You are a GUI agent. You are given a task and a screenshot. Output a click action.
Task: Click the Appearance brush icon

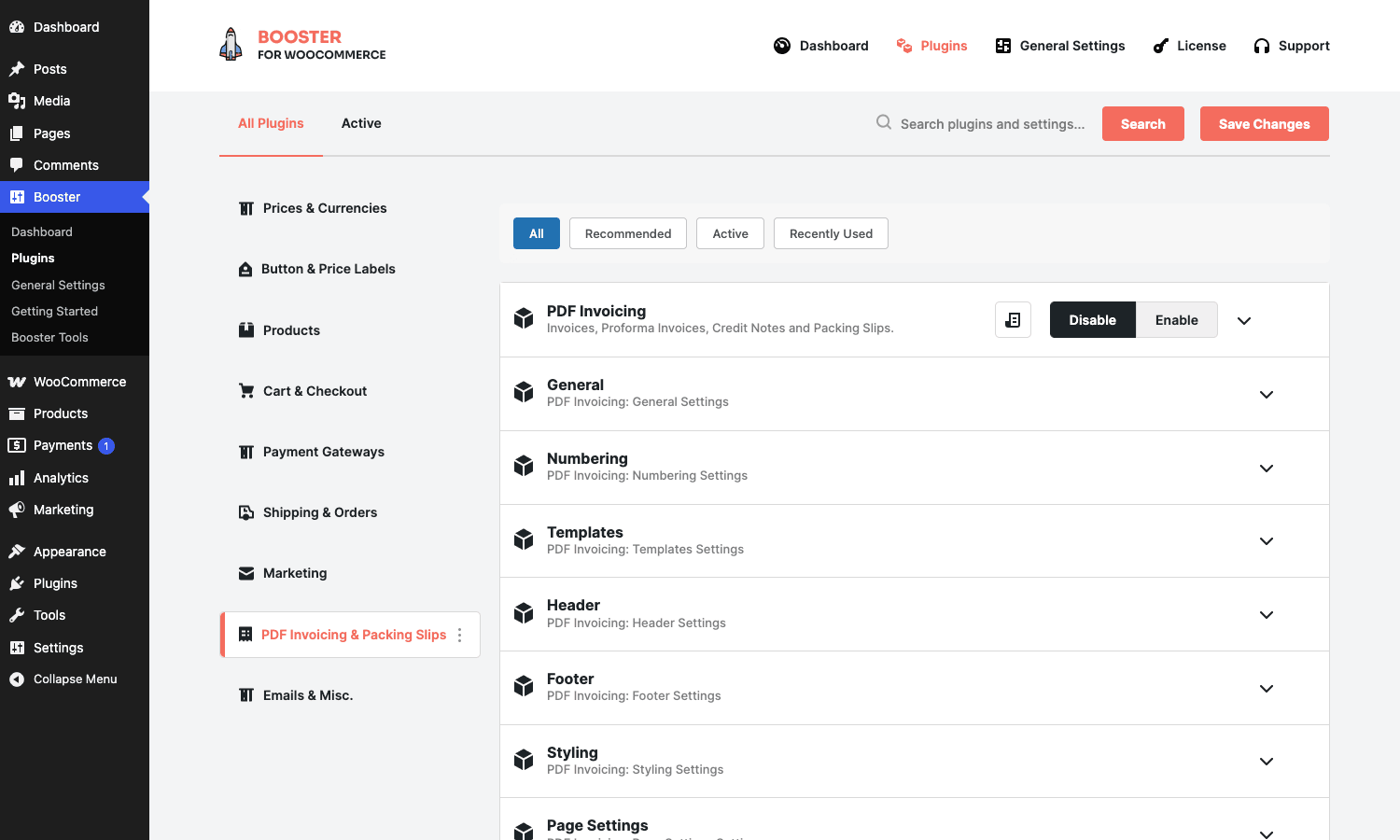(x=17, y=552)
